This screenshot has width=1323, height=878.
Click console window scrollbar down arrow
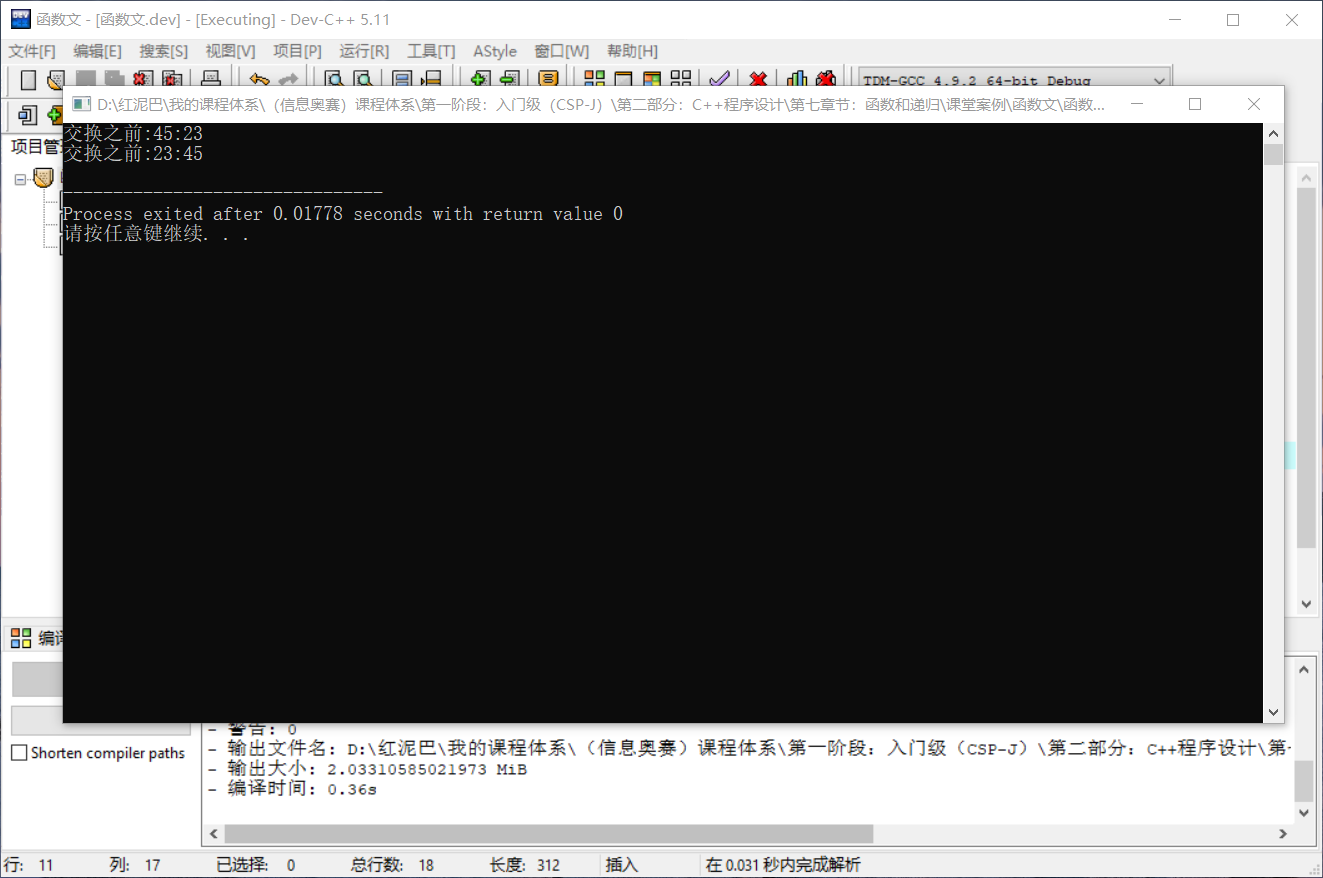click(x=1273, y=712)
